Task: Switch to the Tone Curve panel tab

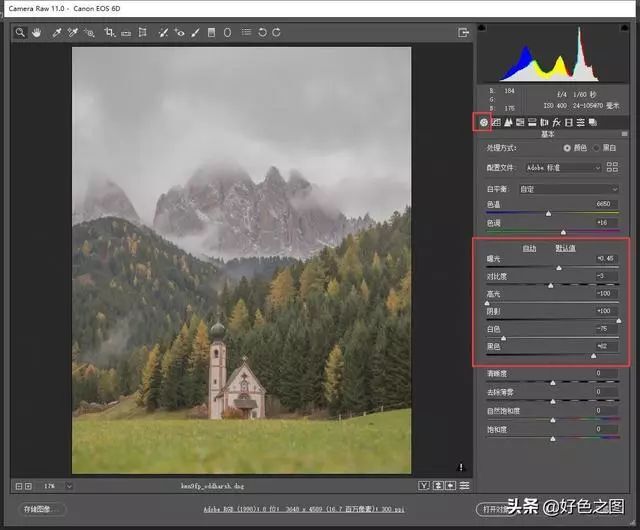Action: [x=496, y=122]
